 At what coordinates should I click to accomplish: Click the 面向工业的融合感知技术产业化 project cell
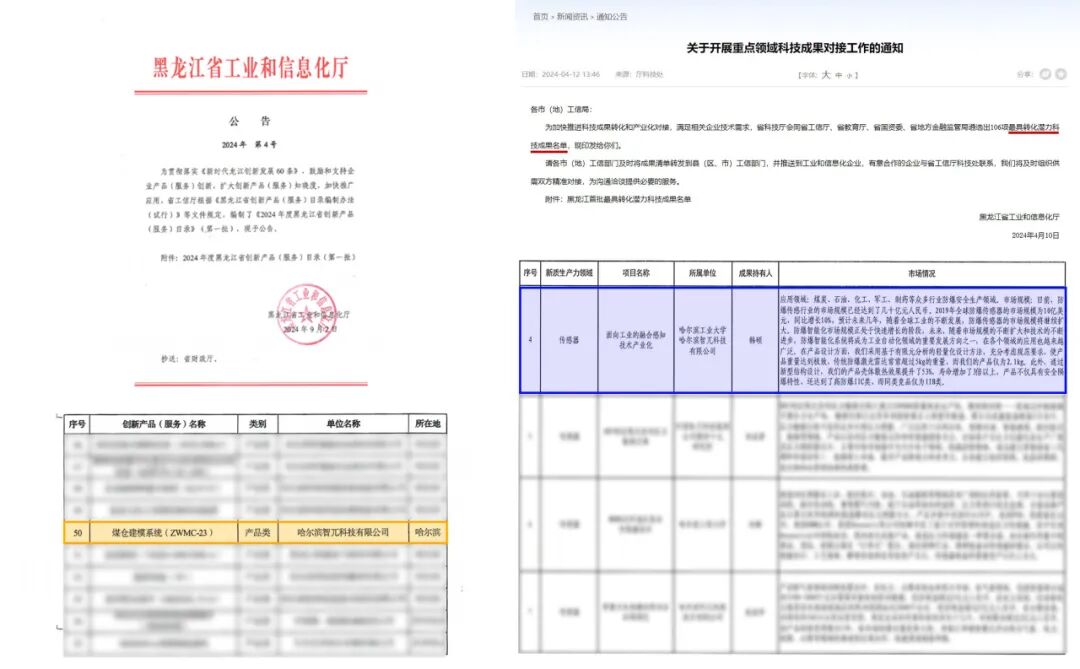coord(636,340)
